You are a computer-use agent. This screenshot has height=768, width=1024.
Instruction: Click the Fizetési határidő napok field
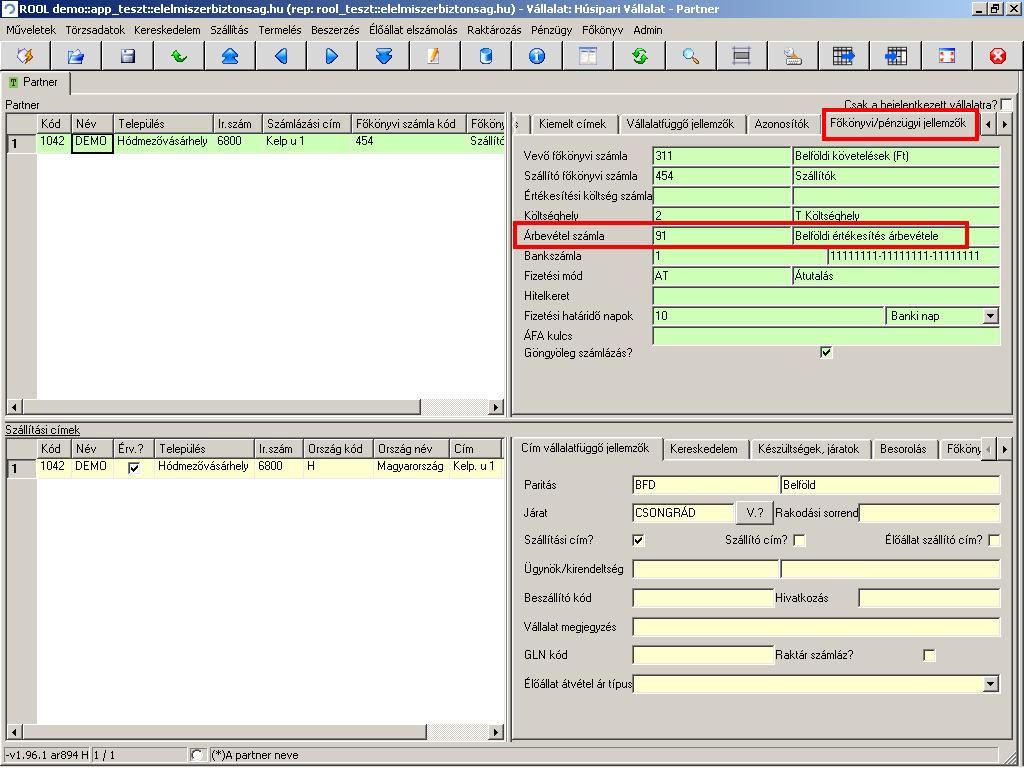coord(769,316)
